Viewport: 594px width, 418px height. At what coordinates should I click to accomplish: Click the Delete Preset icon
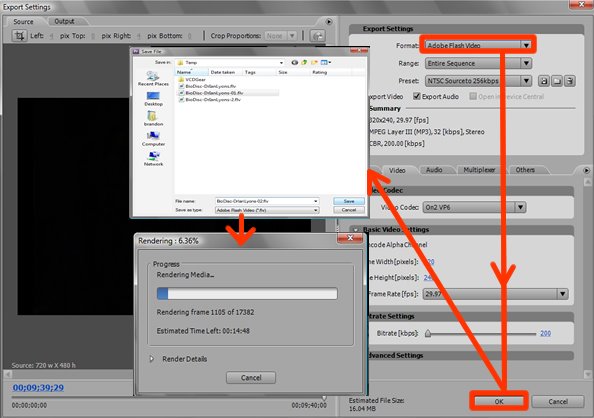click(x=569, y=81)
